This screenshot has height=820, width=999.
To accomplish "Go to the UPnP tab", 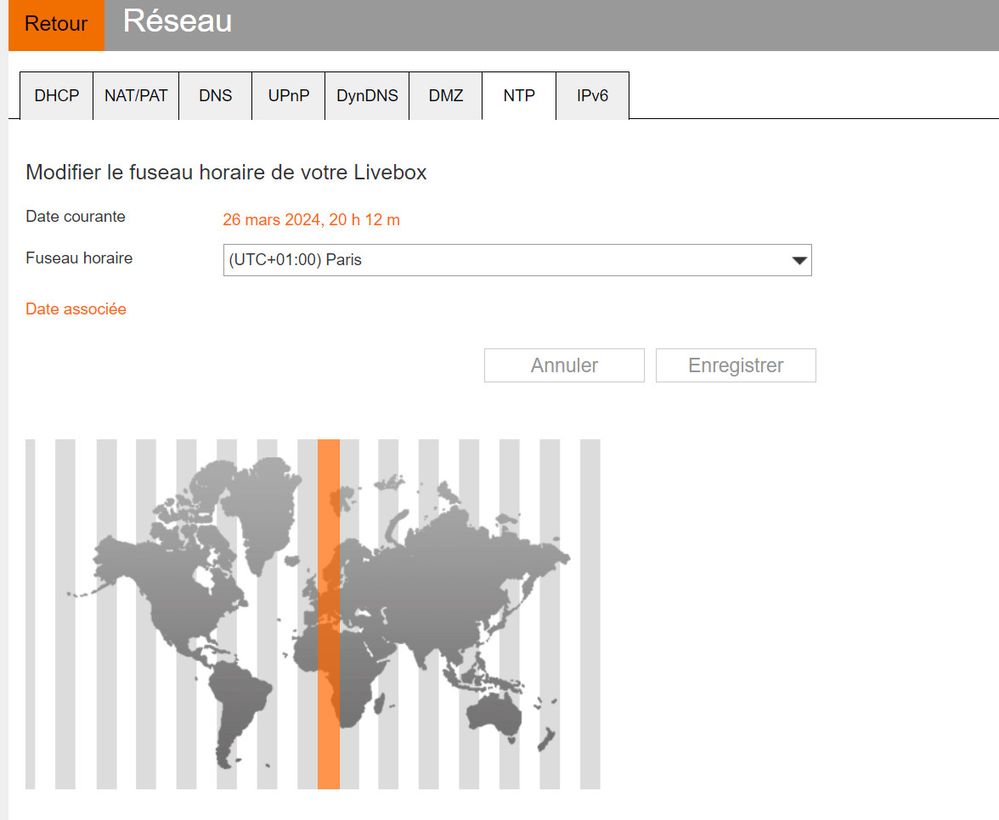I will (288, 96).
